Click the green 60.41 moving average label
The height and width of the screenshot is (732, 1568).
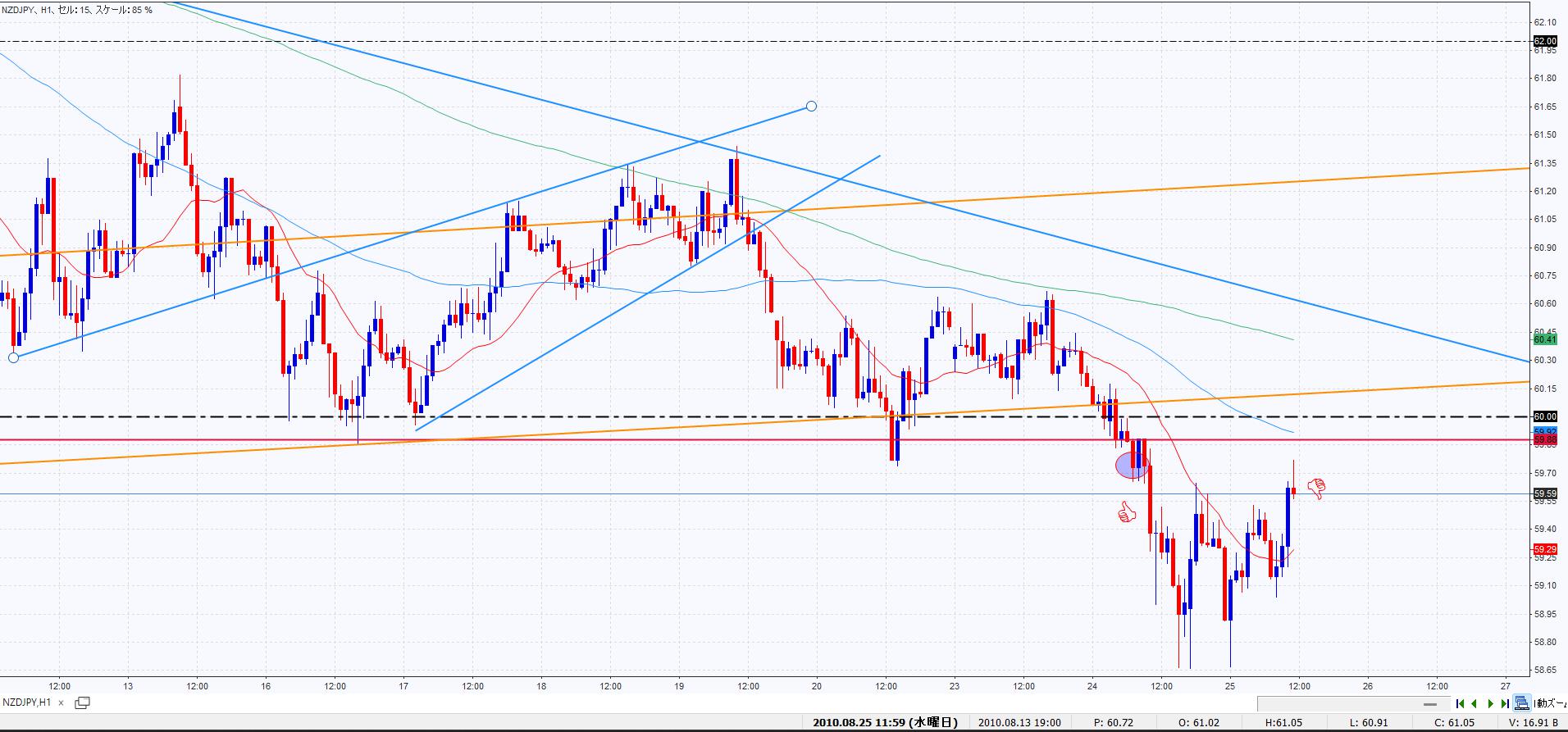pyautogui.click(x=1545, y=339)
